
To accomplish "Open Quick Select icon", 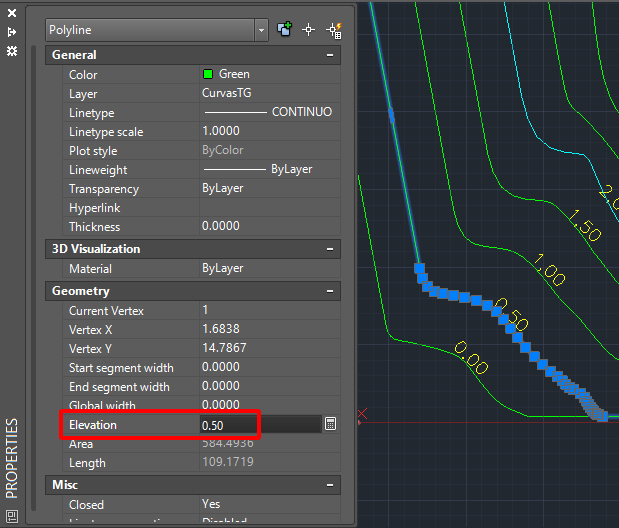I will tap(334, 30).
